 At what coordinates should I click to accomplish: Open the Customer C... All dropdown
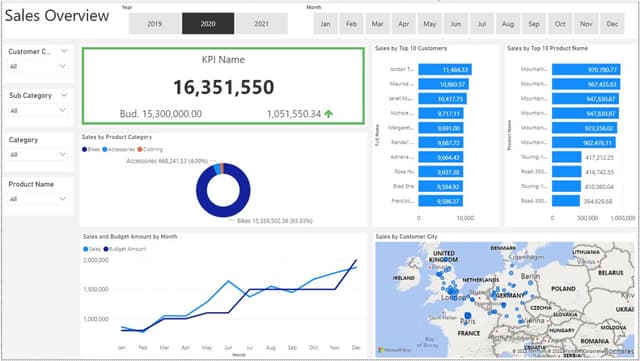(x=38, y=66)
